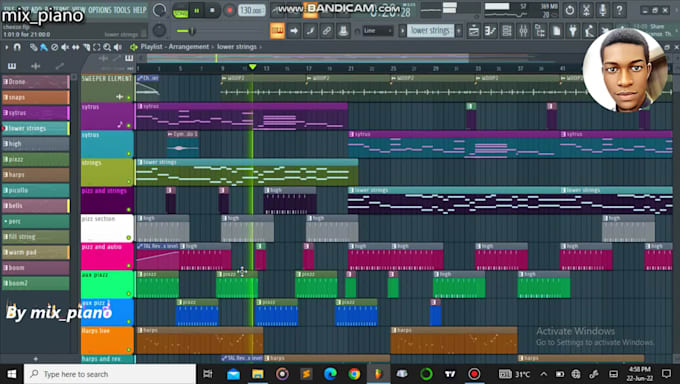680x384 pixels.
Task: Open the HELP menu
Action: coord(139,10)
